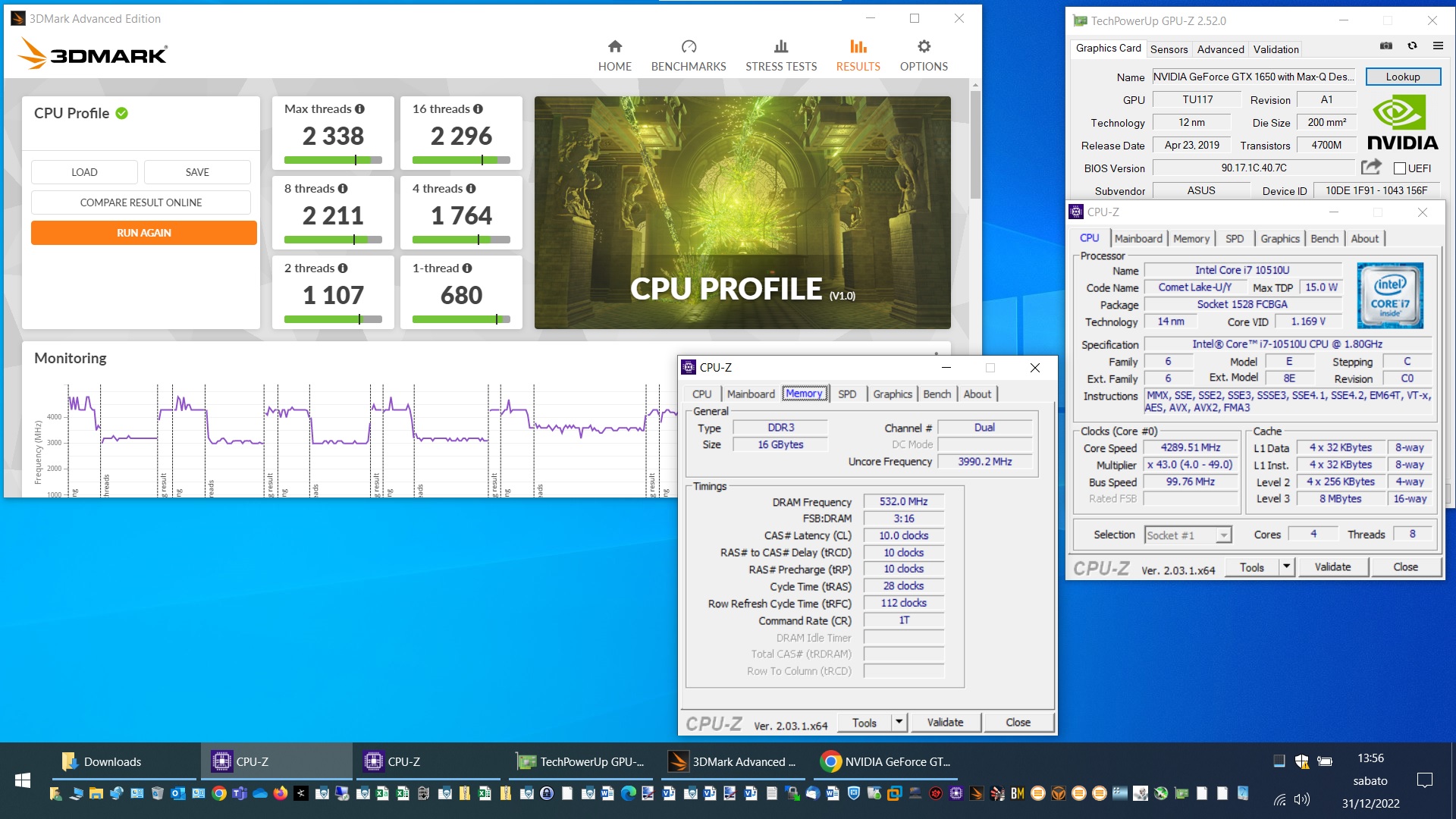
Task: Click COMPARE RESULT ONLINE
Action: pyautogui.click(x=141, y=202)
